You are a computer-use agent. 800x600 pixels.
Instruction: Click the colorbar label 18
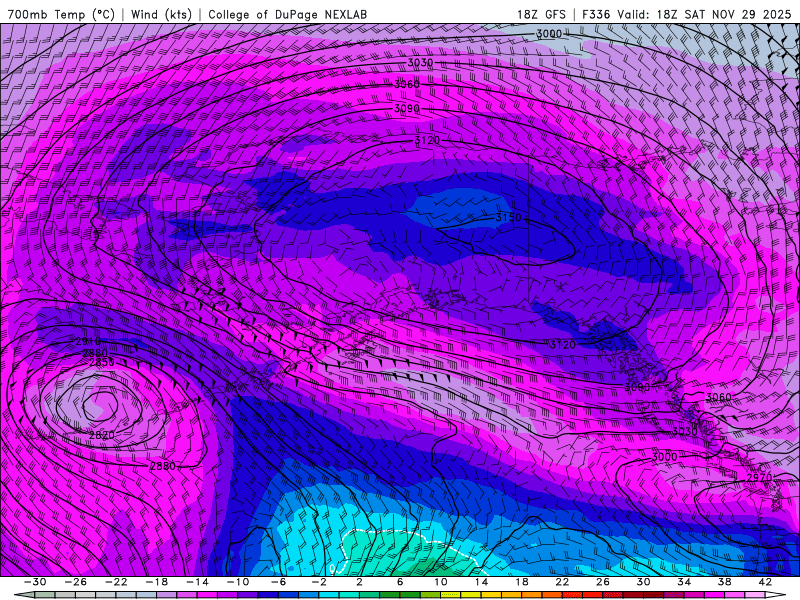521,582
